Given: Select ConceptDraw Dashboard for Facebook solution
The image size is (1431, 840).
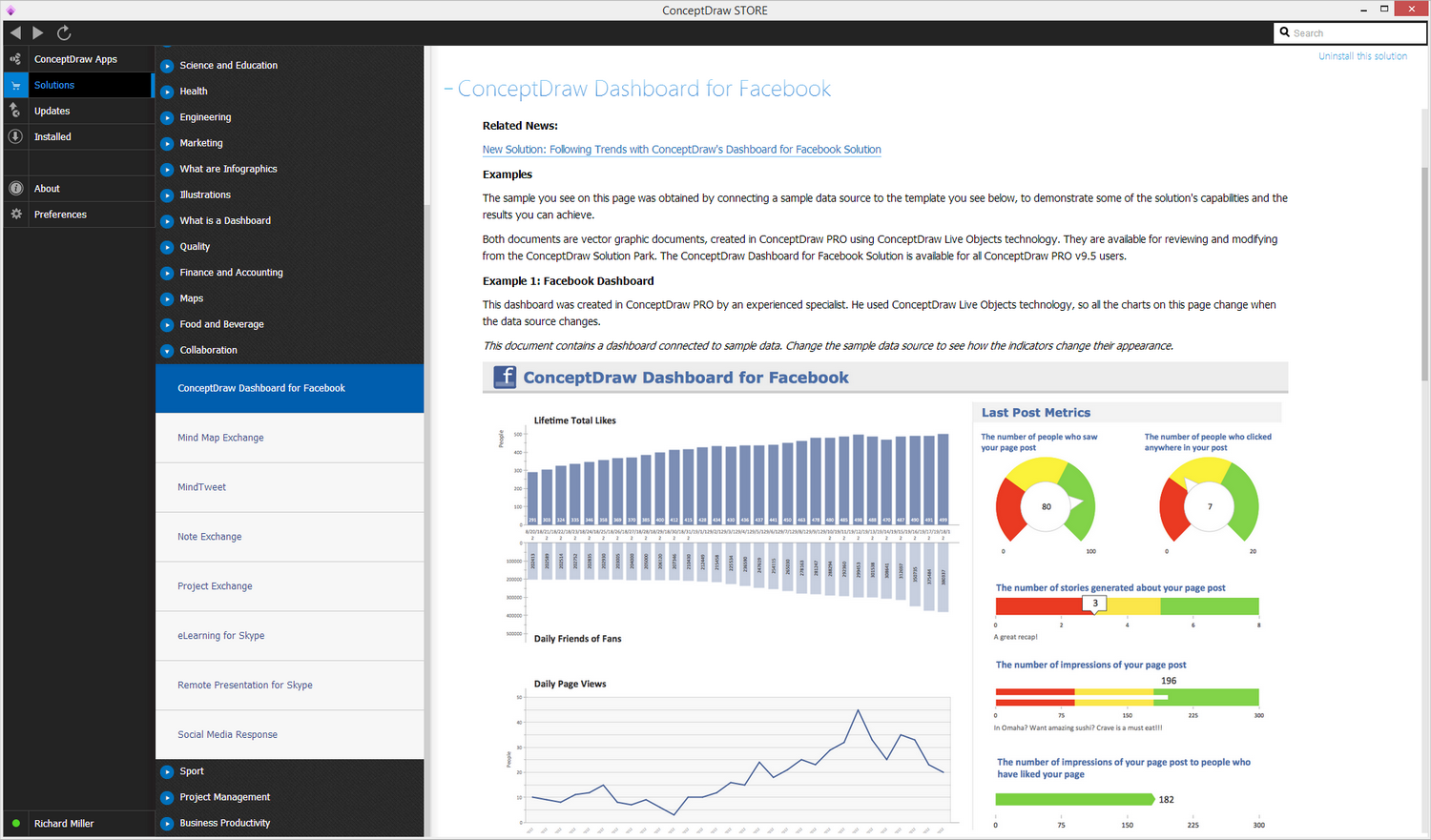Looking at the screenshot, I should click(290, 388).
